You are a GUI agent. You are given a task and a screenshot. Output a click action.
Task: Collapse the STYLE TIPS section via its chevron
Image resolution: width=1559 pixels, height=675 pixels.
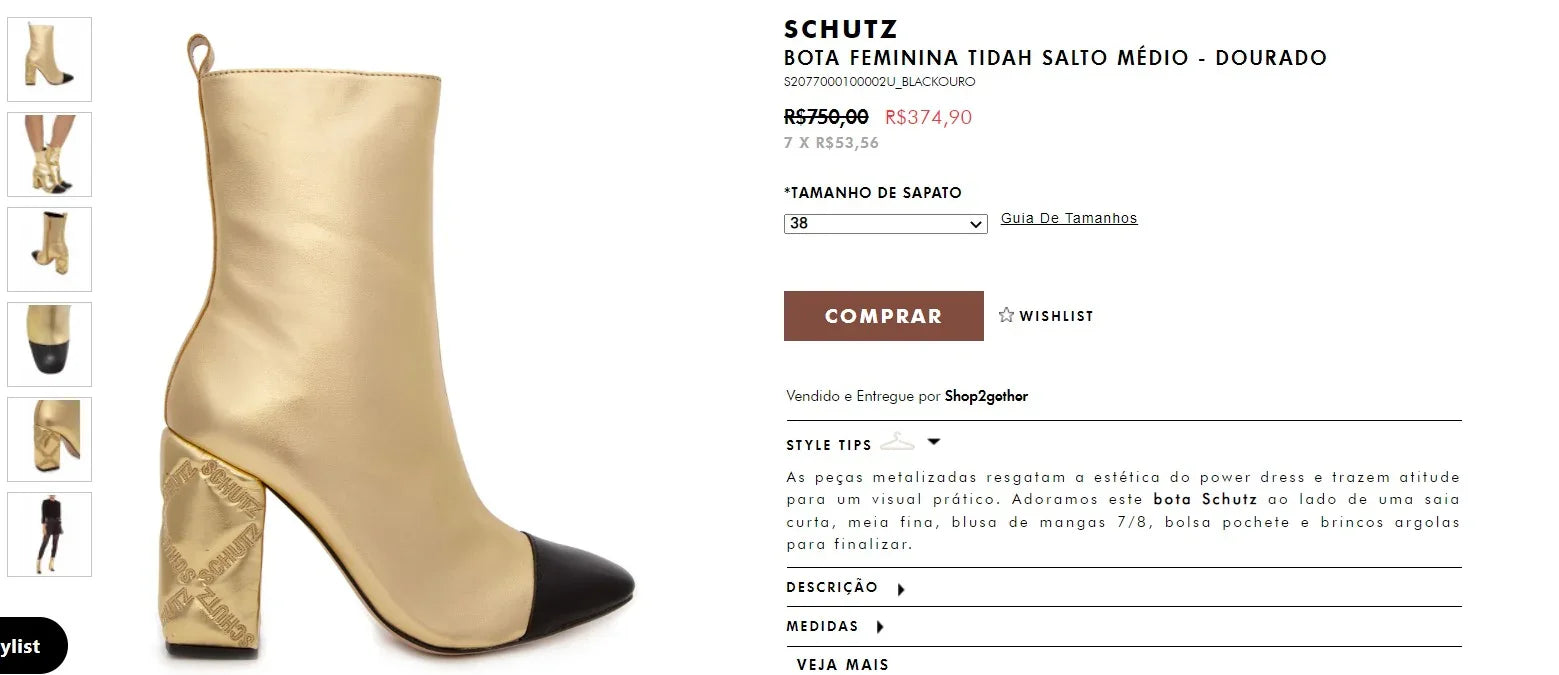point(933,441)
